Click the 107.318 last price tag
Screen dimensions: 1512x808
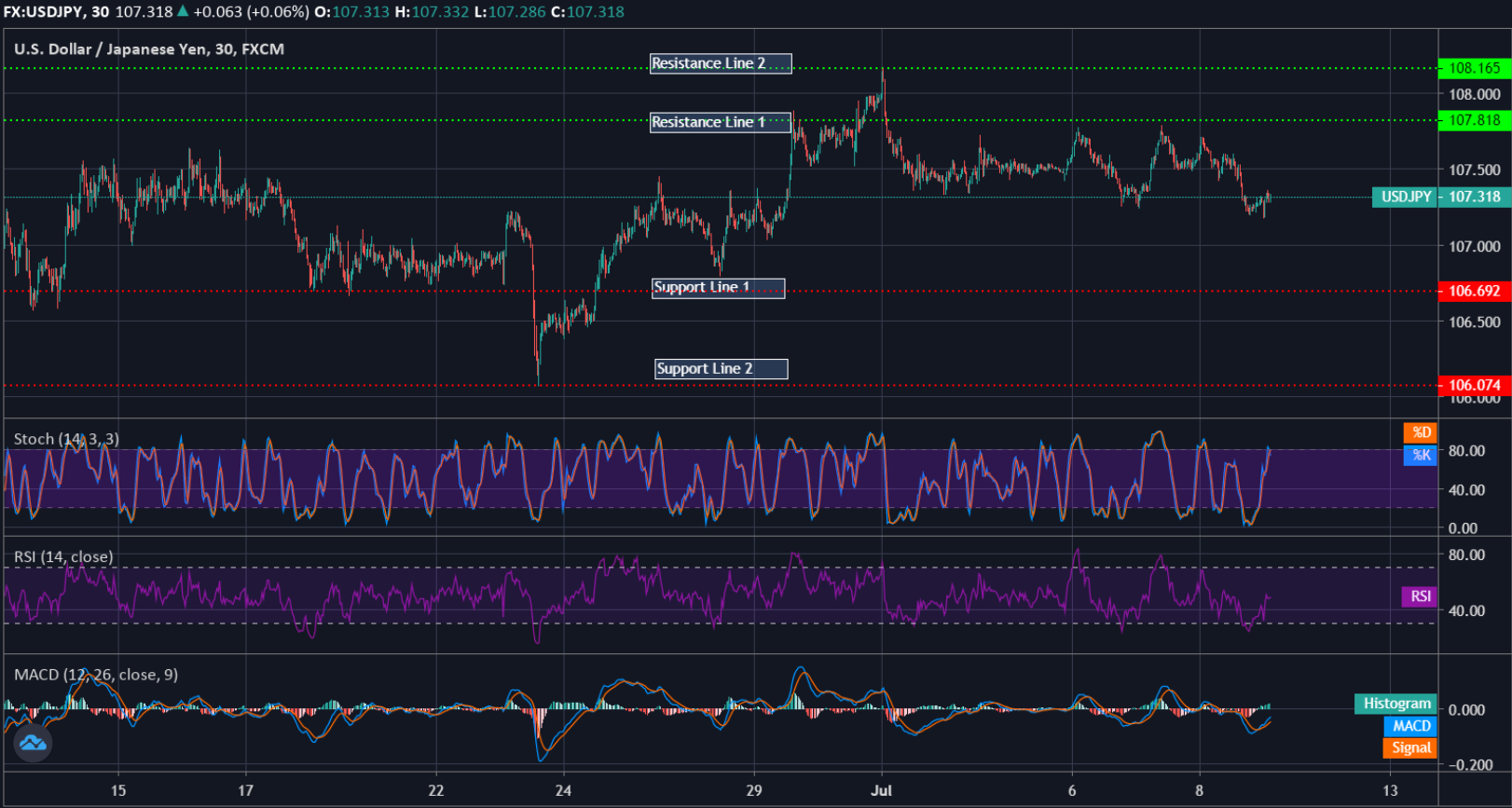(1475, 197)
